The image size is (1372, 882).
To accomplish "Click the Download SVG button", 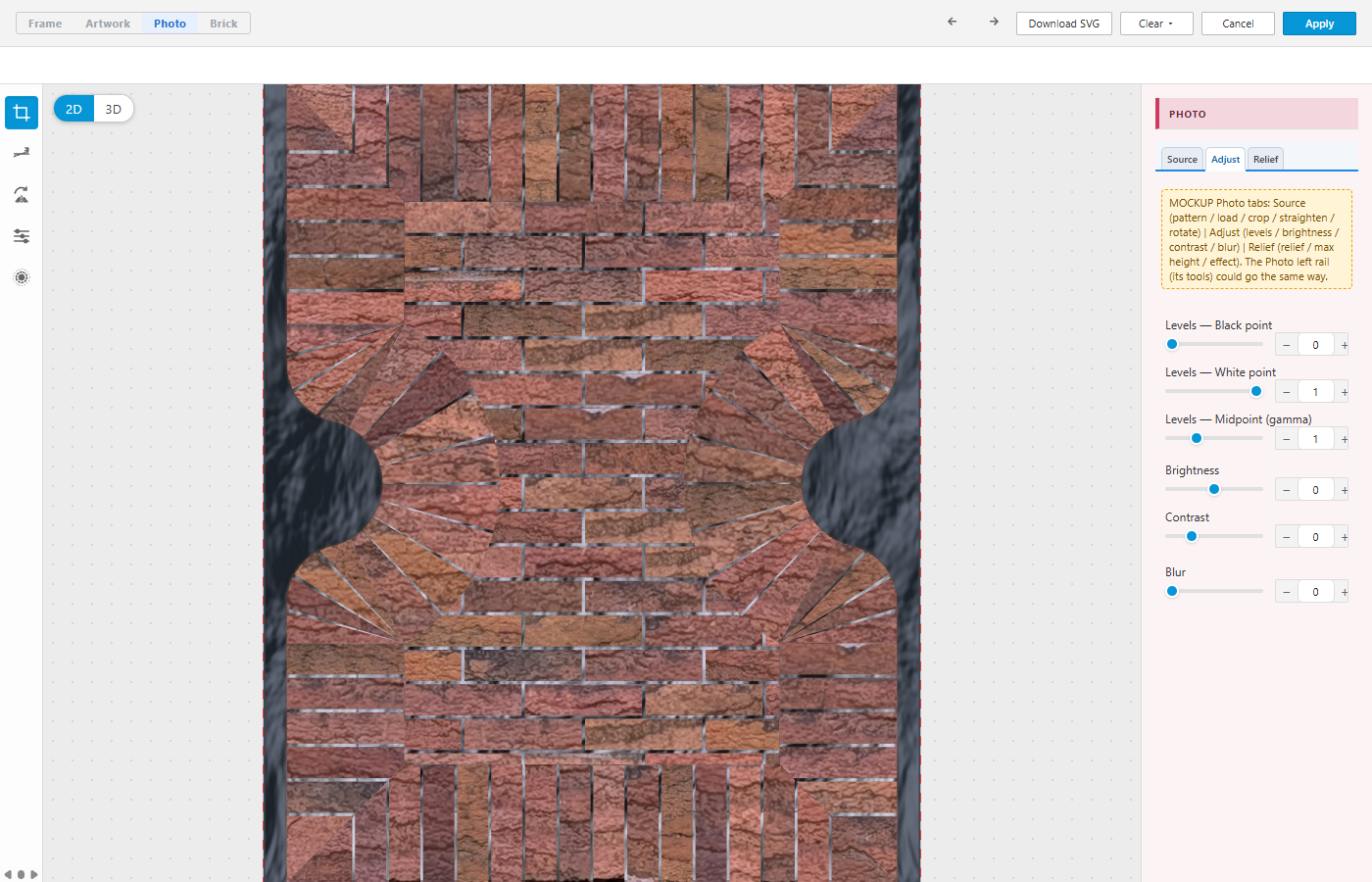I will point(1064,24).
